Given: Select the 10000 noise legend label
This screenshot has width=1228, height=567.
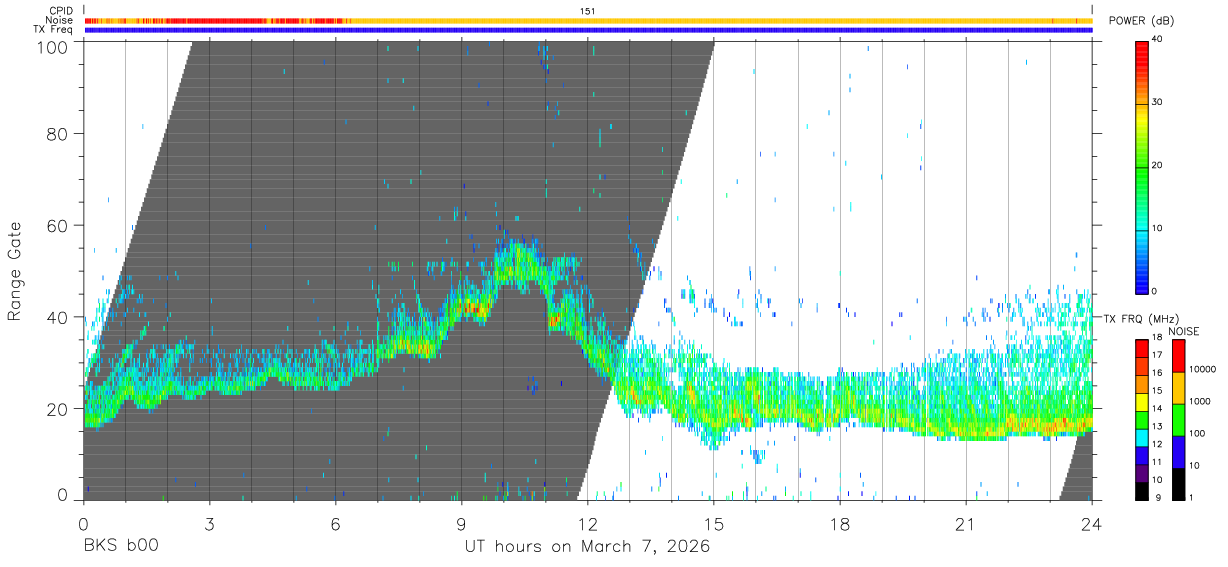Looking at the screenshot, I should point(1201,370).
